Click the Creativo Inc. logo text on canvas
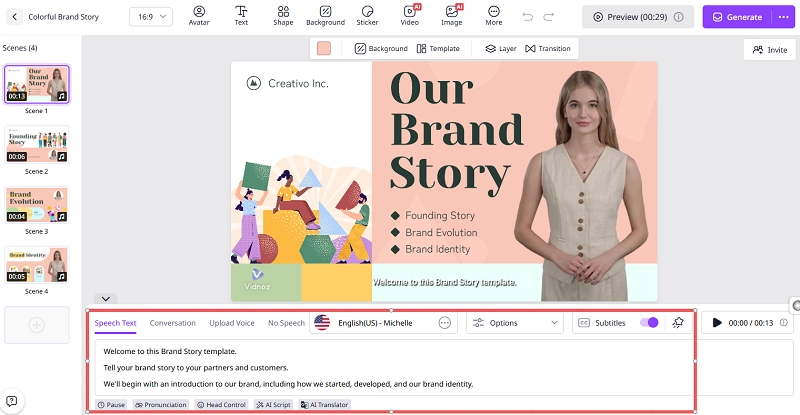The height and width of the screenshot is (415, 800). 298,83
